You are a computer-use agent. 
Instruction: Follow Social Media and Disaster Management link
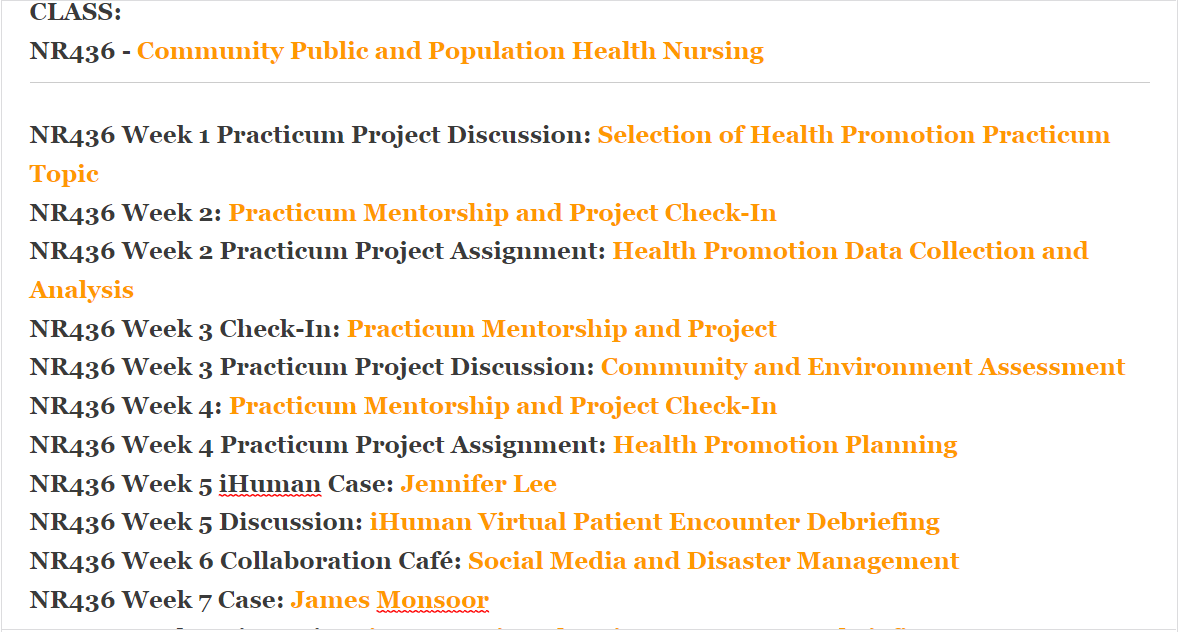tap(713, 561)
